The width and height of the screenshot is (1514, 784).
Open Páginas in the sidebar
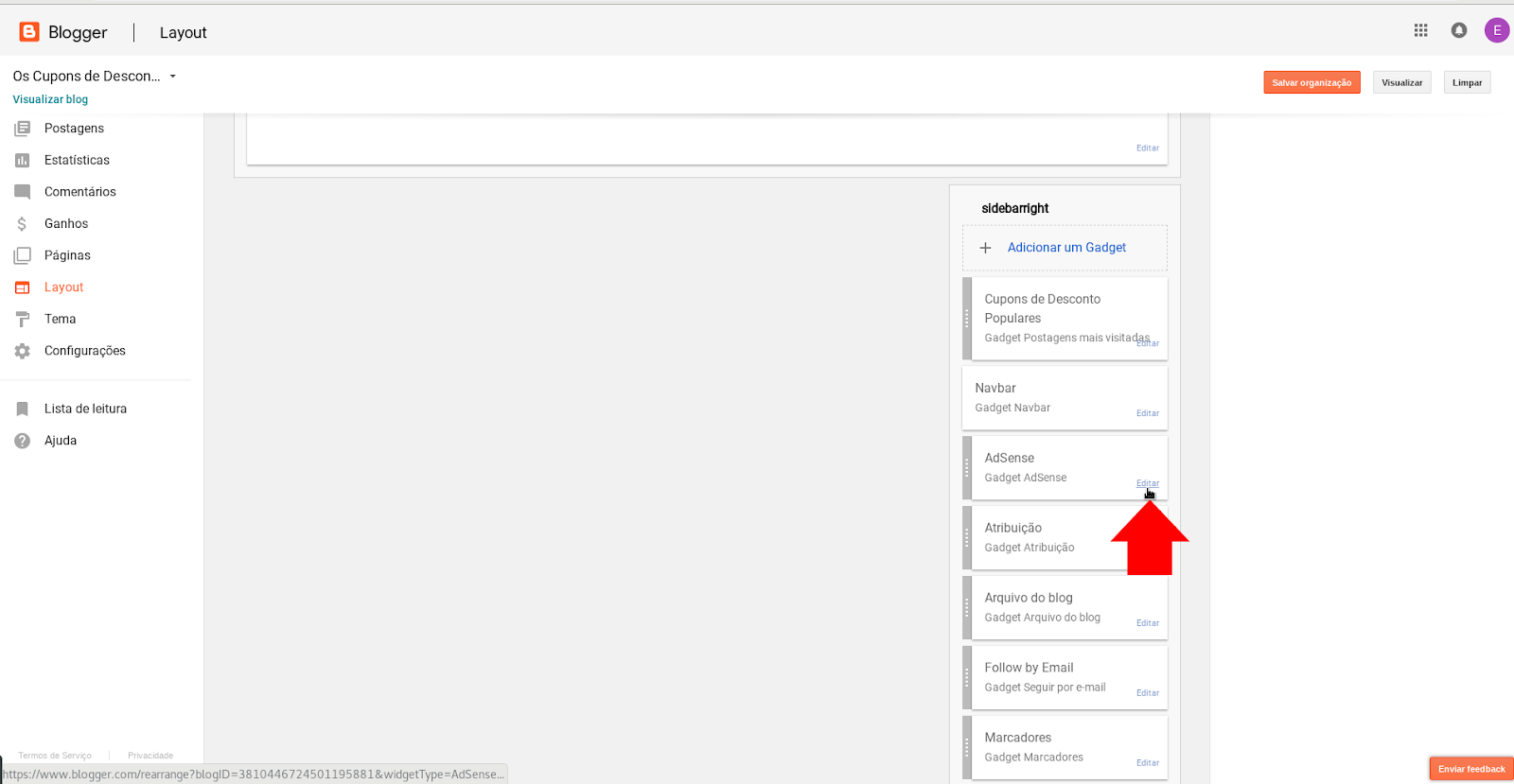click(67, 255)
